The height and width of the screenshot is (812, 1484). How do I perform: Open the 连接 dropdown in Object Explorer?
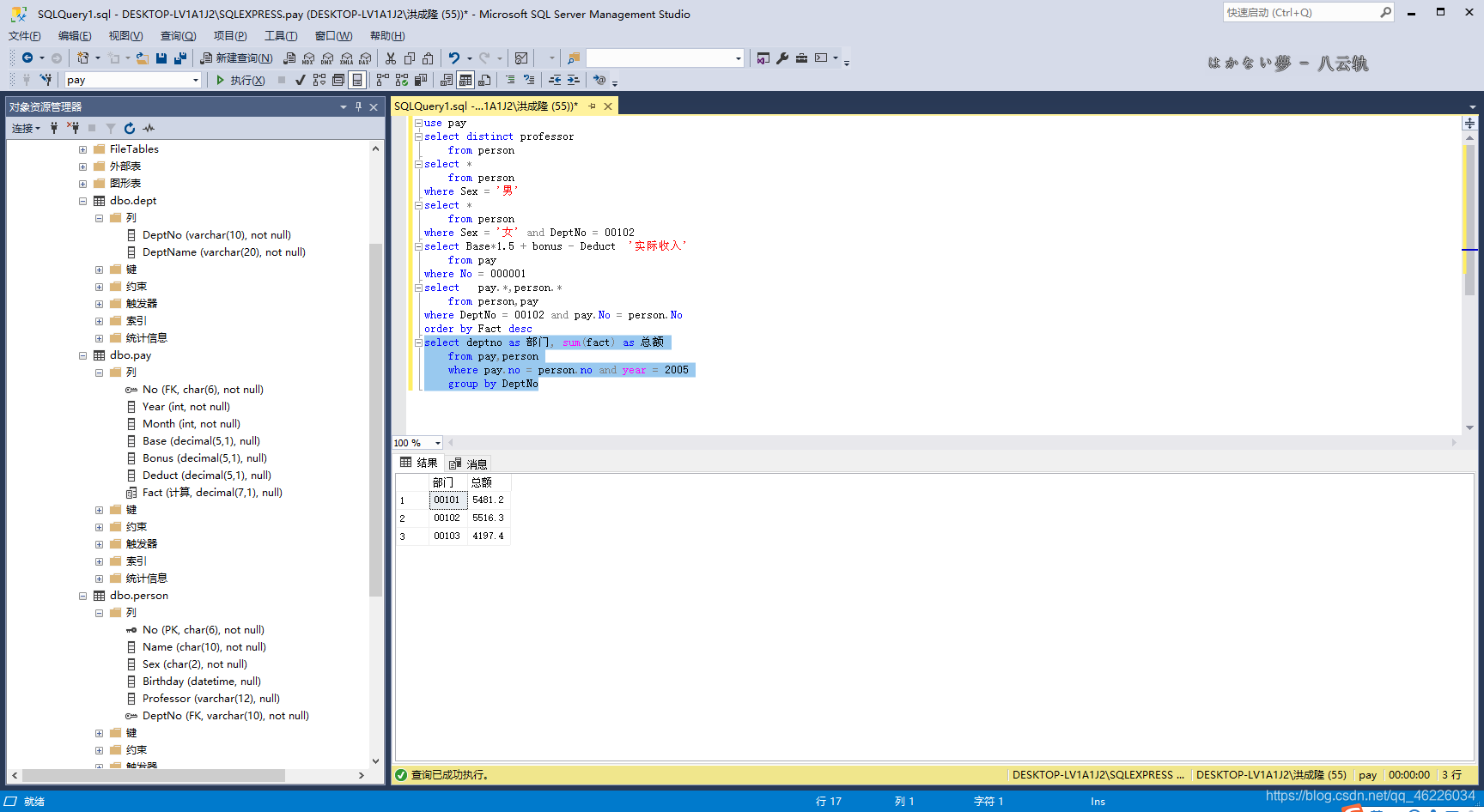[x=26, y=128]
